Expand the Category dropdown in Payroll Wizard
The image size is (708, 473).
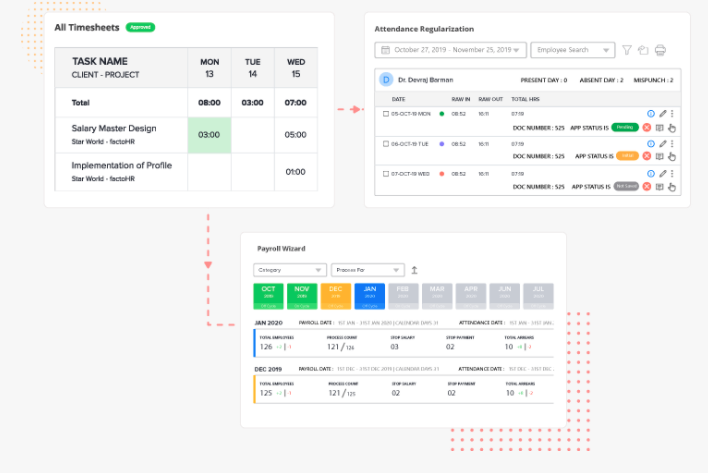pos(290,270)
